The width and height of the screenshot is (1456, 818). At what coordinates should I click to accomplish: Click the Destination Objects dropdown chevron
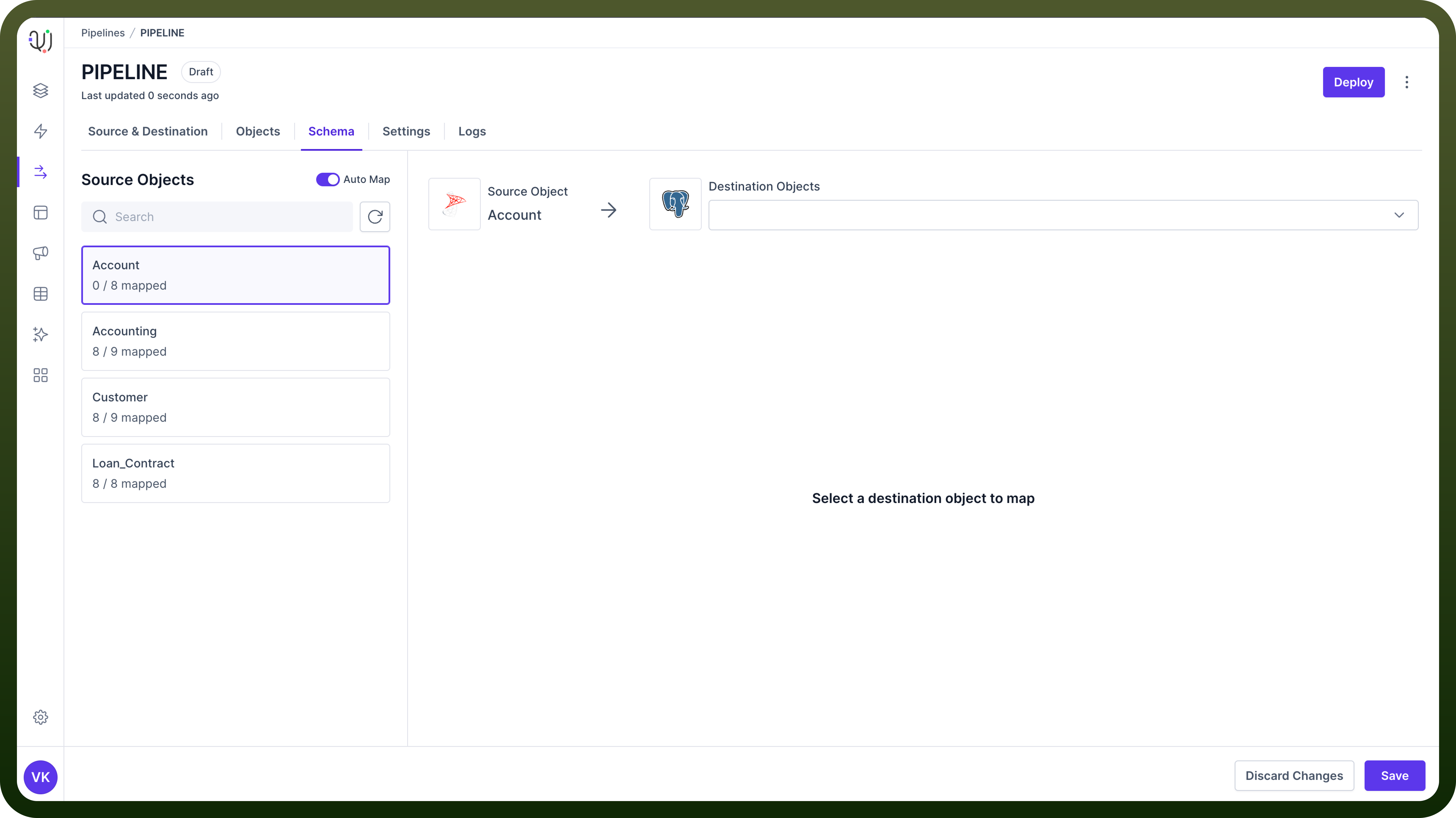pos(1399,215)
